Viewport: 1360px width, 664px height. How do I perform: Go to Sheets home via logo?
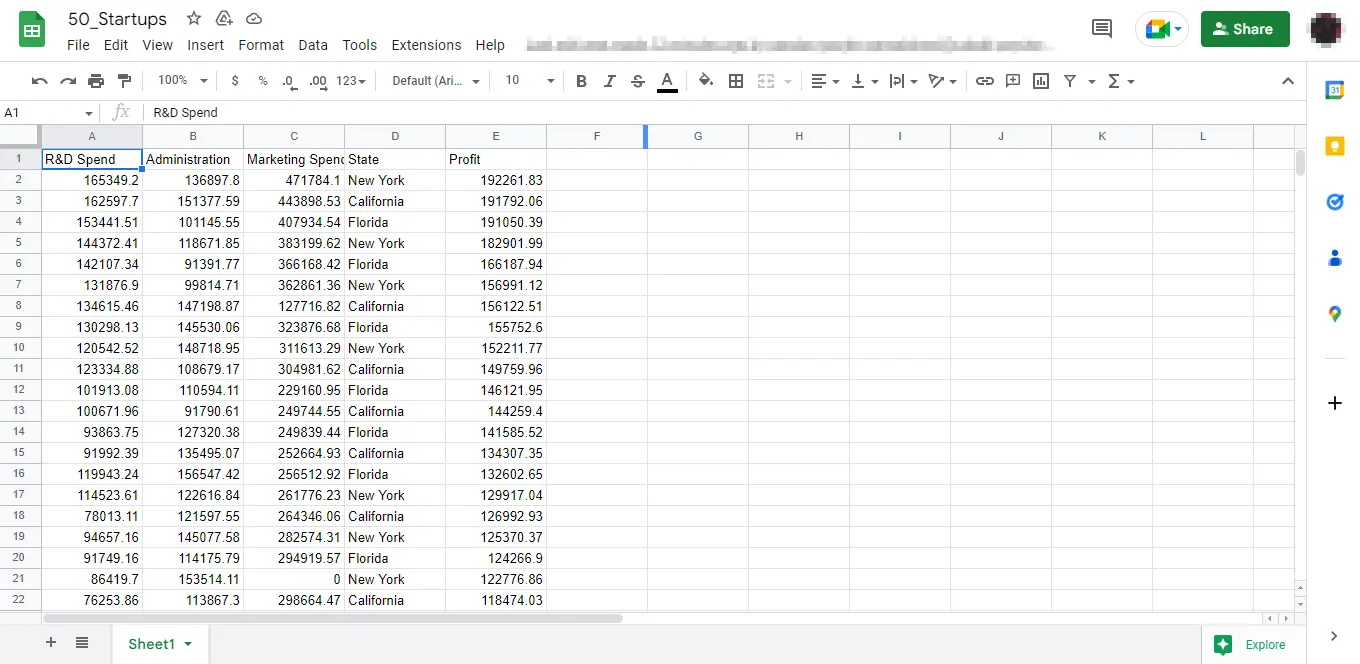click(32, 30)
